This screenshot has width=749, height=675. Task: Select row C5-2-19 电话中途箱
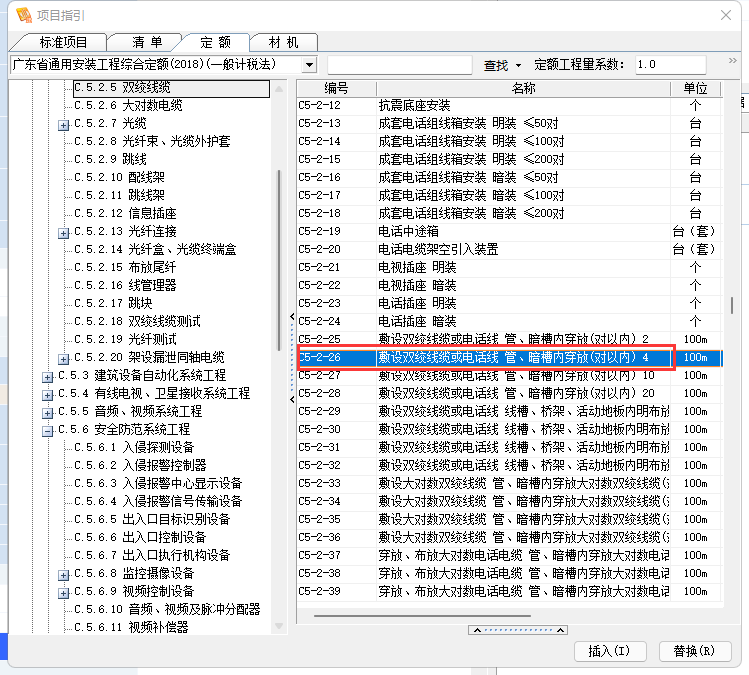click(509, 232)
